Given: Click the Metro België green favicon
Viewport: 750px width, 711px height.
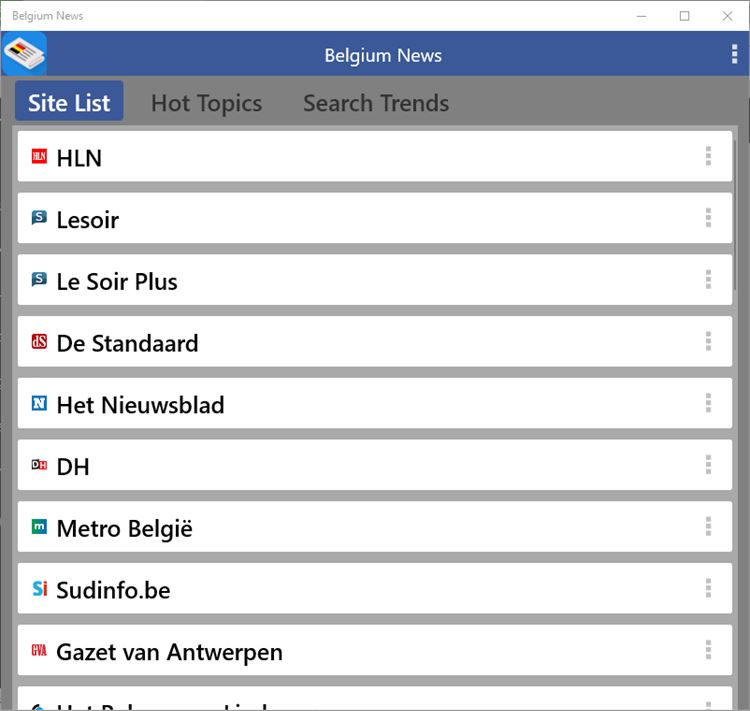Looking at the screenshot, I should [x=39, y=527].
